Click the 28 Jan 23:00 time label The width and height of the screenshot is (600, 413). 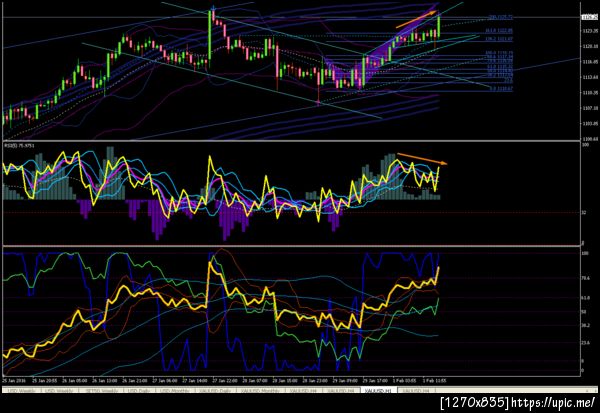pos(315,381)
